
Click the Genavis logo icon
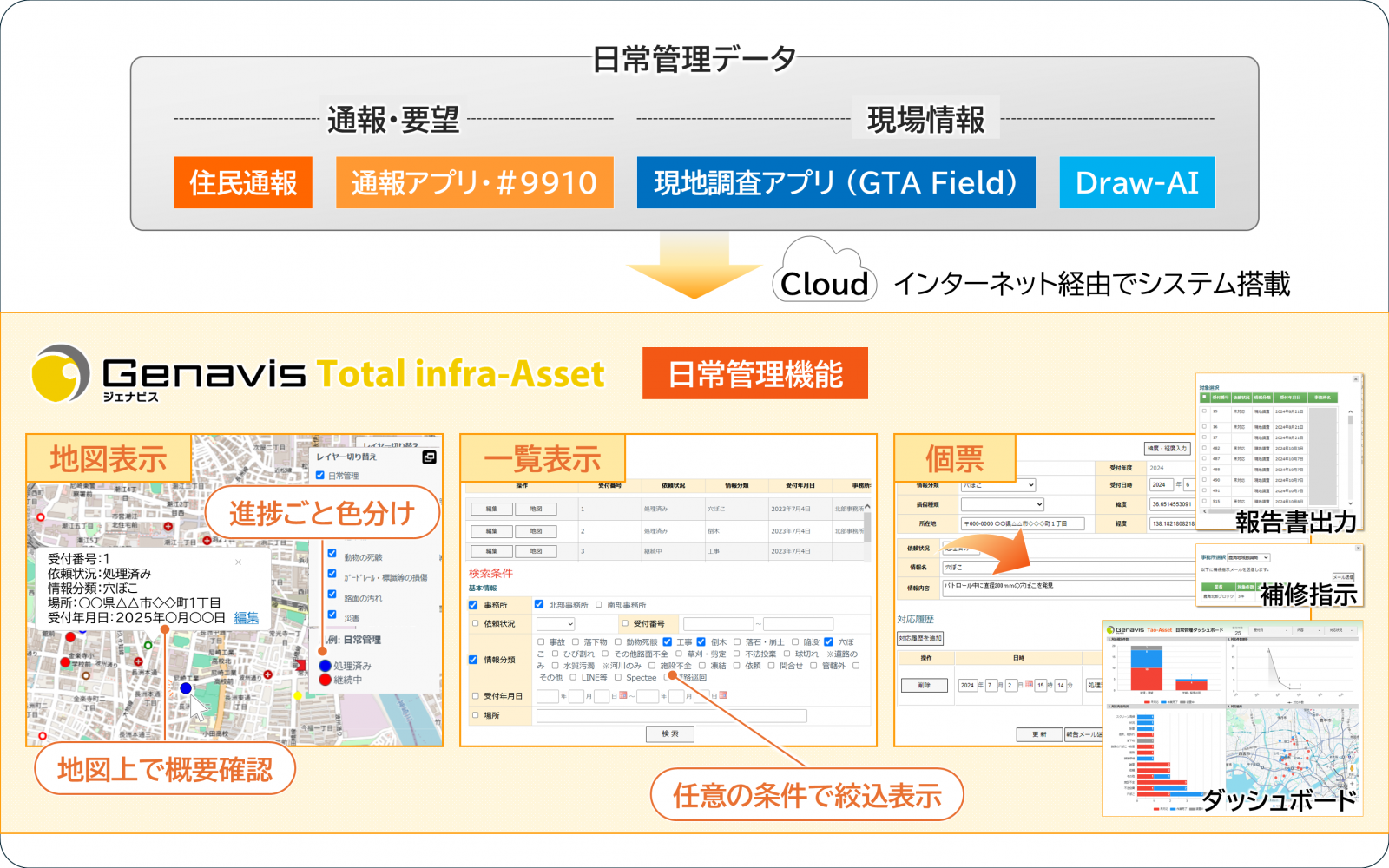click(61, 374)
